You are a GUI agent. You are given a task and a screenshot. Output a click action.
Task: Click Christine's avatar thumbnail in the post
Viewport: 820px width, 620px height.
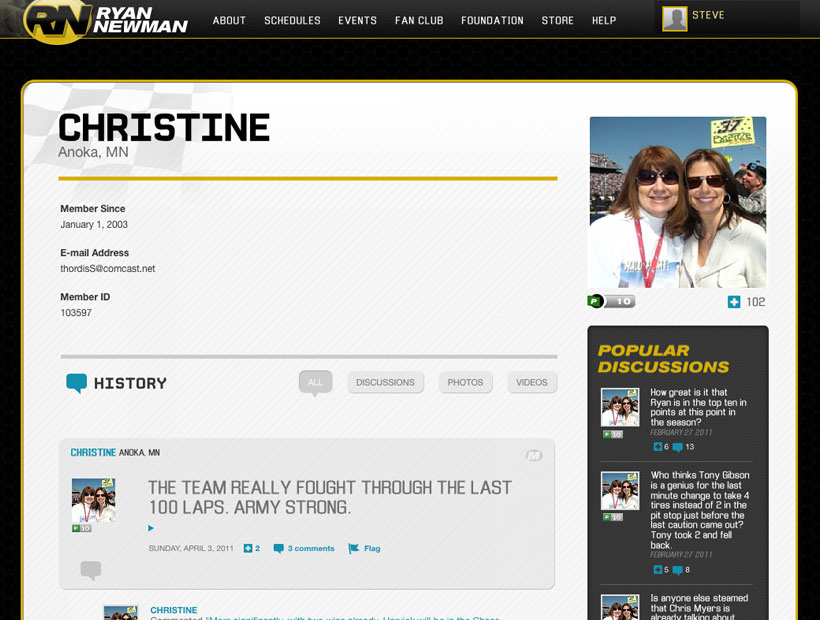coord(93,500)
